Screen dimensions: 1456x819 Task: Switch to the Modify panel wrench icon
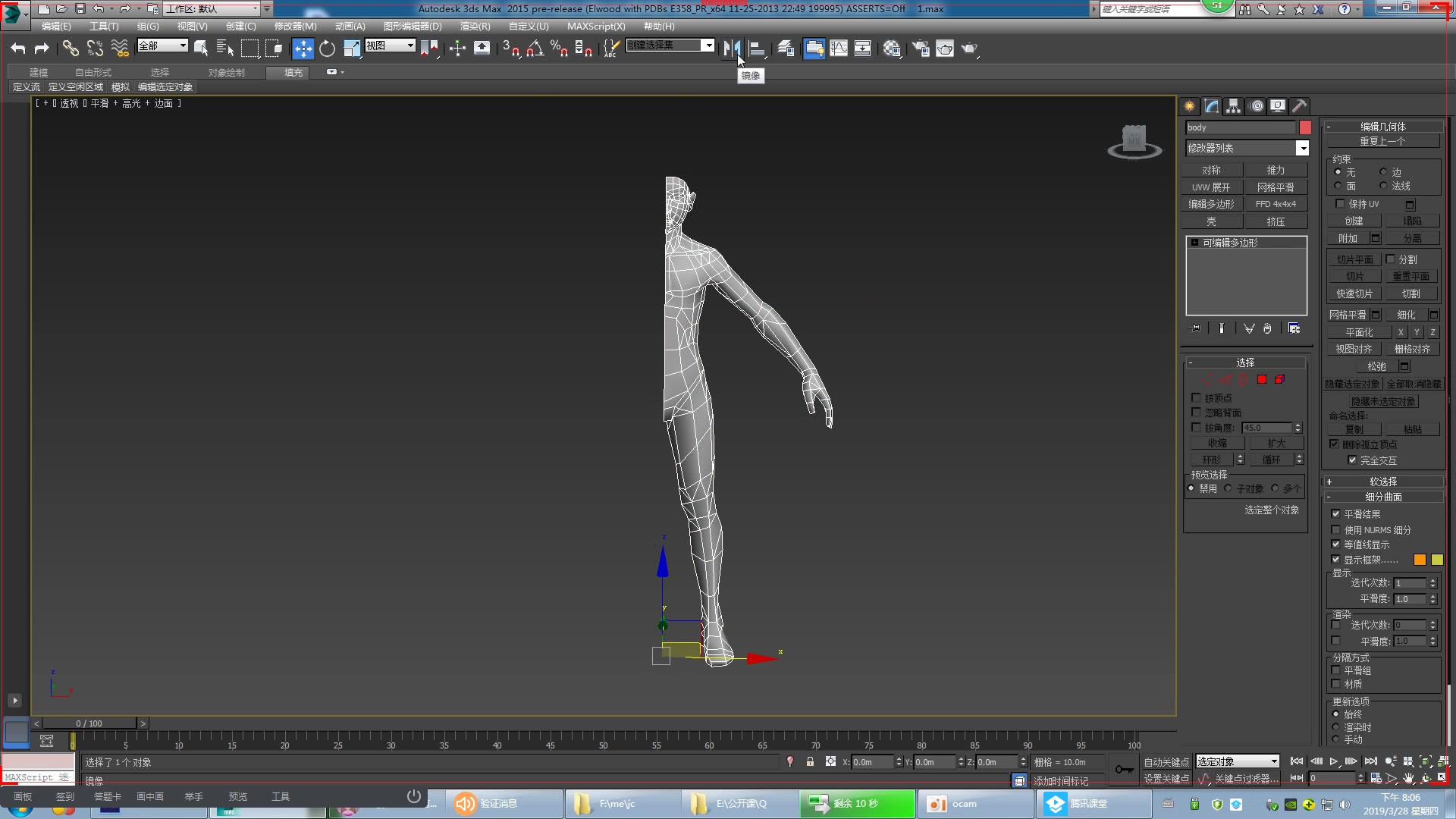tap(1211, 106)
